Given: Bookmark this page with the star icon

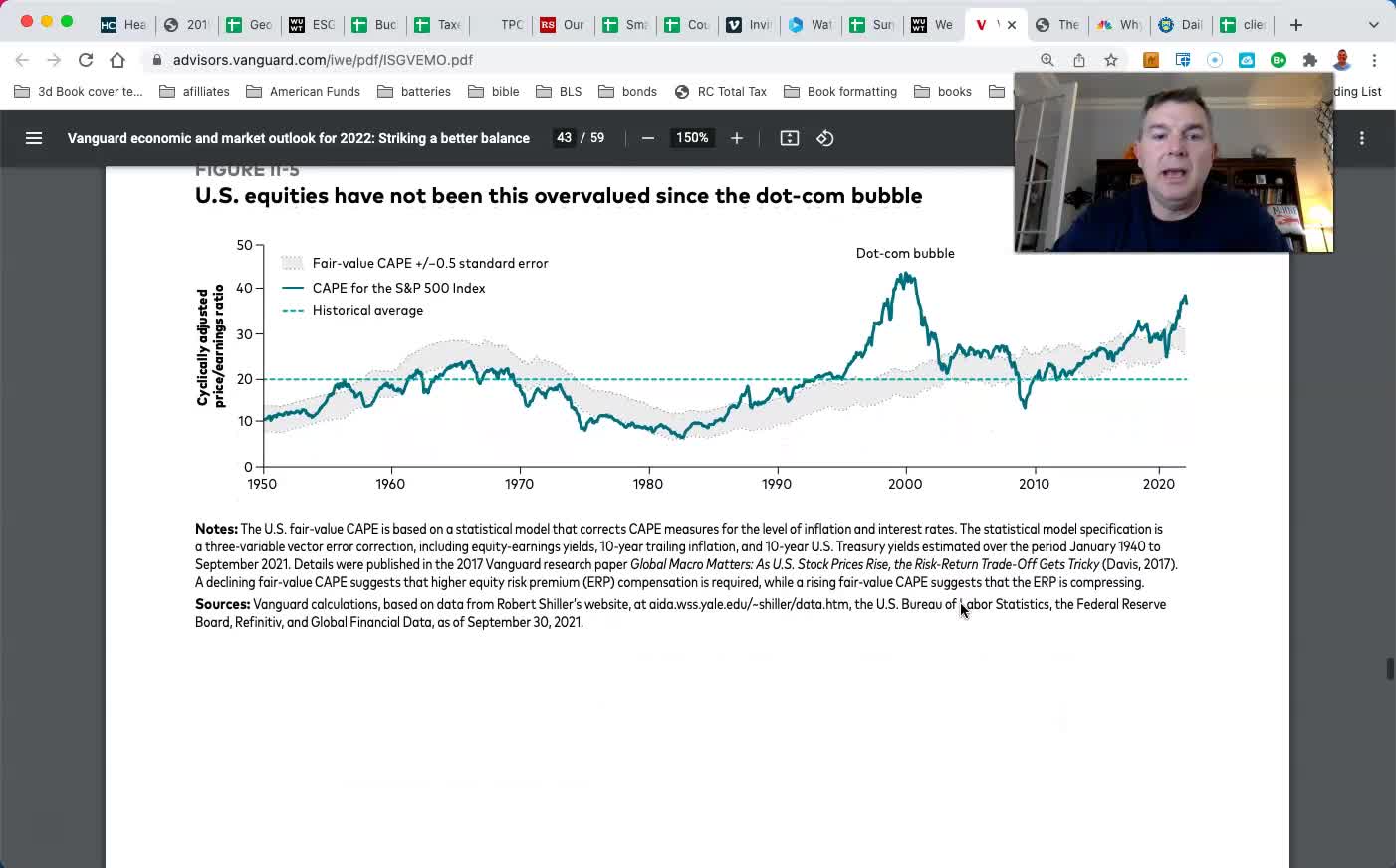Looking at the screenshot, I should (1111, 60).
